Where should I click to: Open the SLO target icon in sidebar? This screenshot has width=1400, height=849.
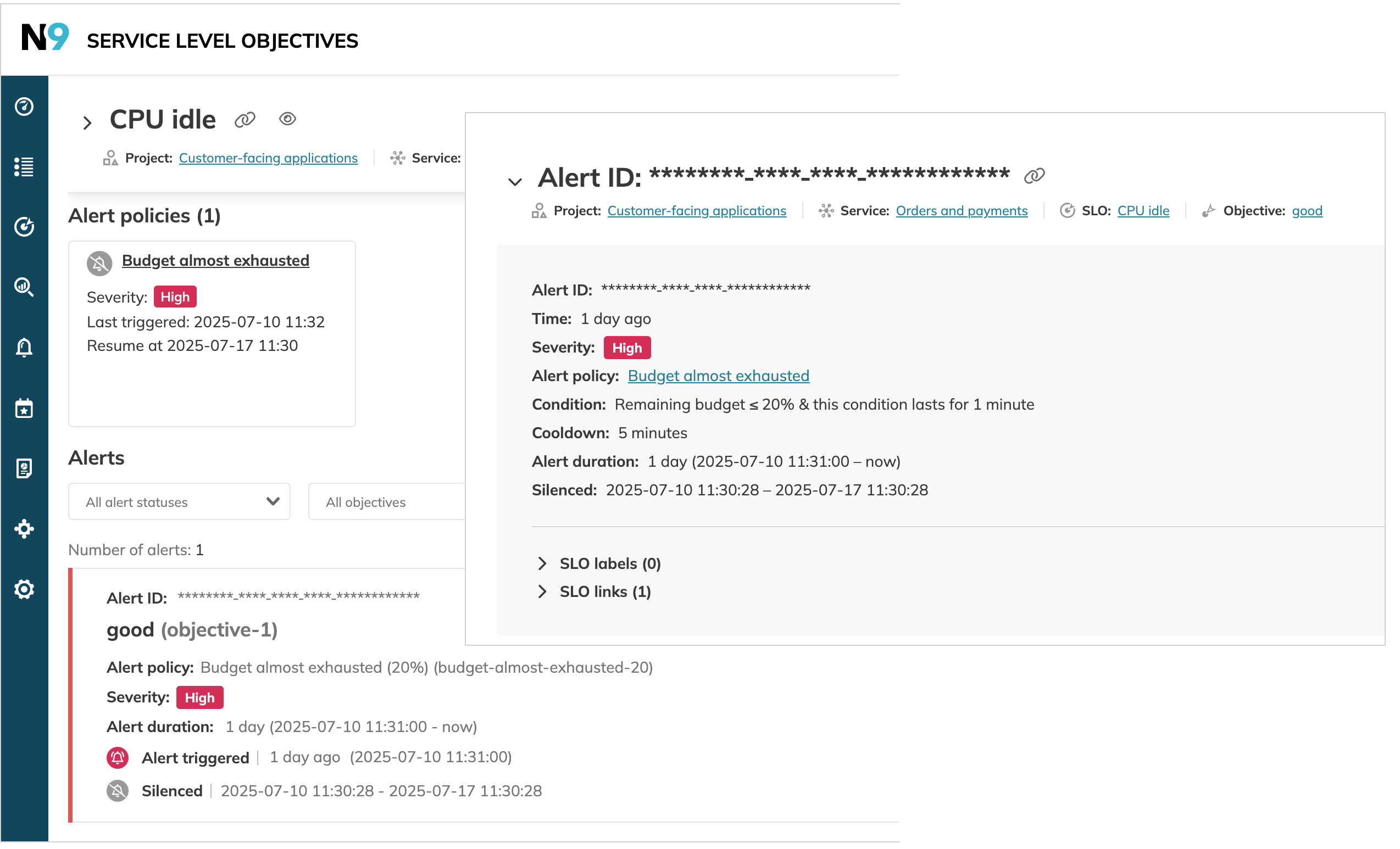pyautogui.click(x=24, y=227)
